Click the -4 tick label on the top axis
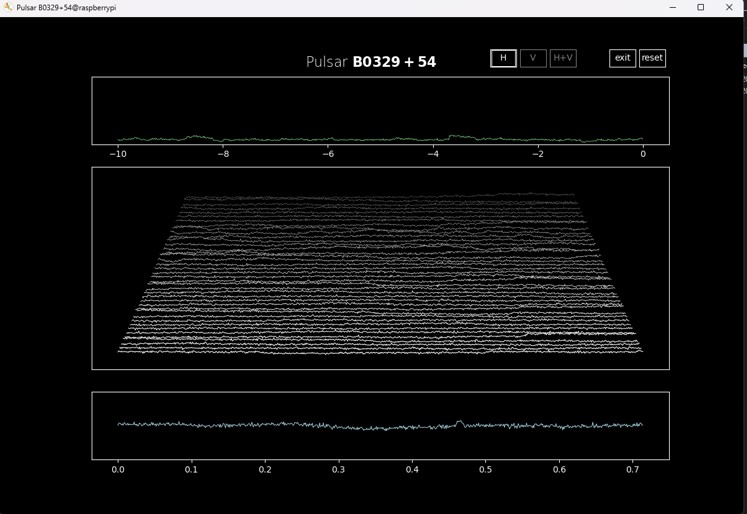Image resolution: width=747 pixels, height=514 pixels. [432, 154]
